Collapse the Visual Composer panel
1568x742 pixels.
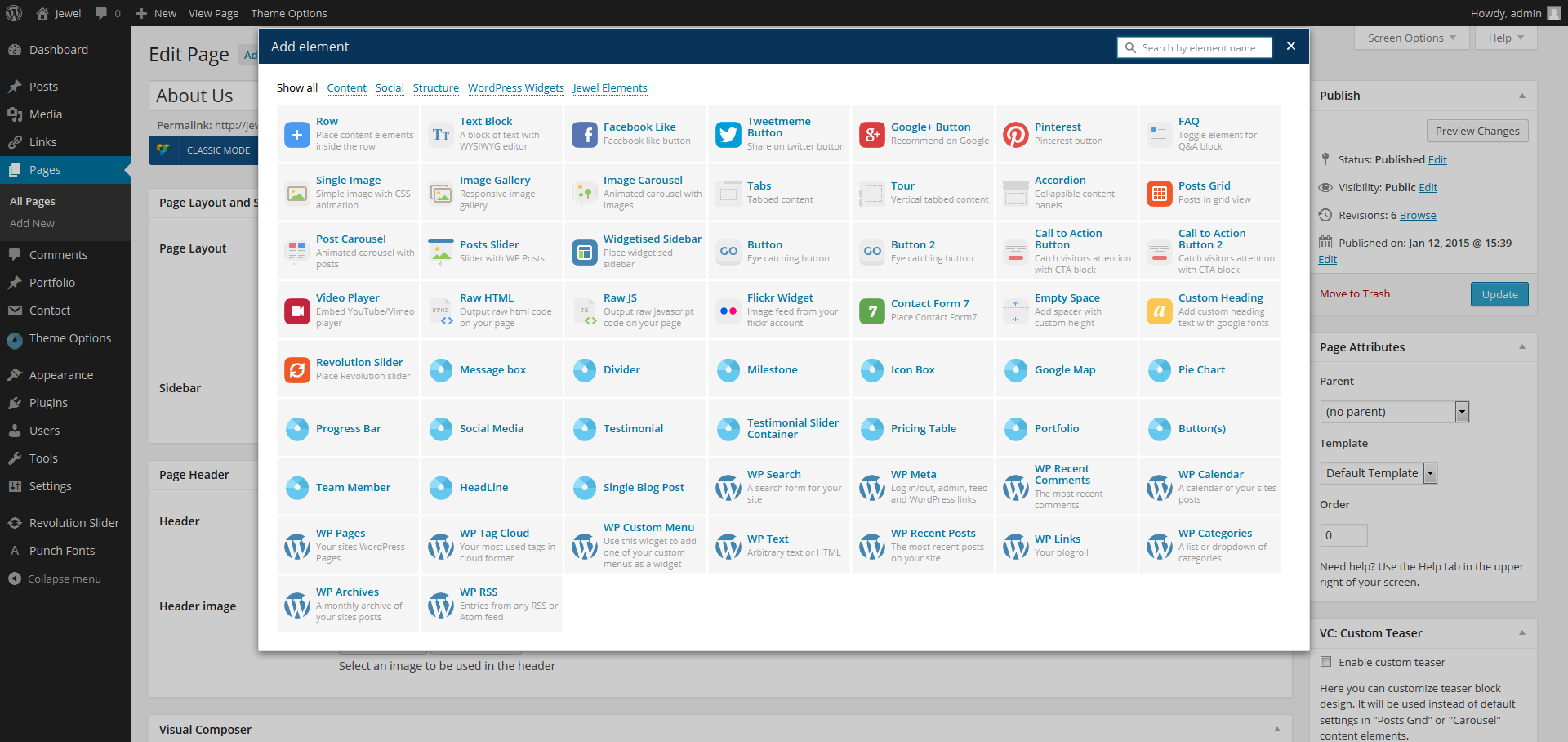[x=1277, y=730]
